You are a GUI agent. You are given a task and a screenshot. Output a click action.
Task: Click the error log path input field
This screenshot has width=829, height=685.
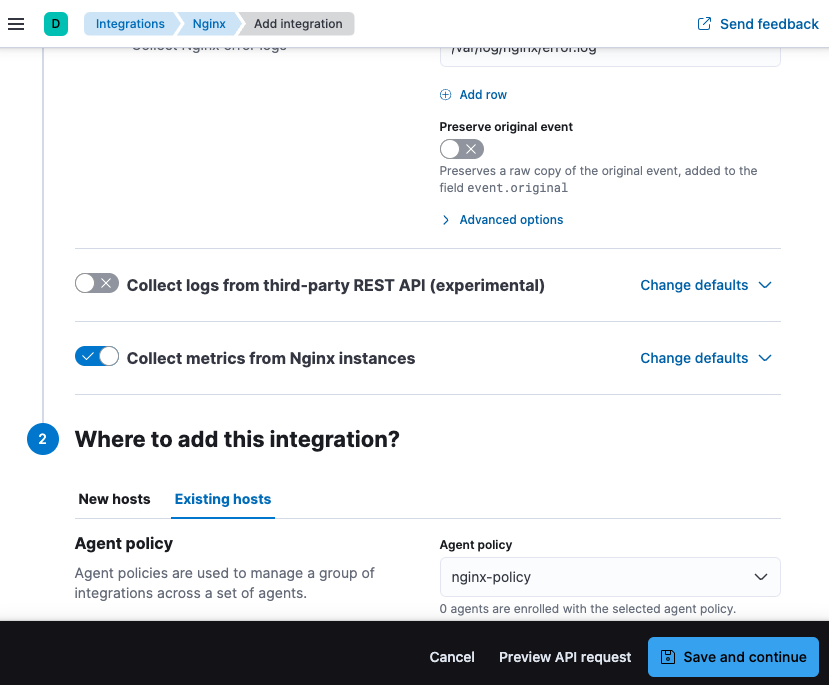(610, 48)
